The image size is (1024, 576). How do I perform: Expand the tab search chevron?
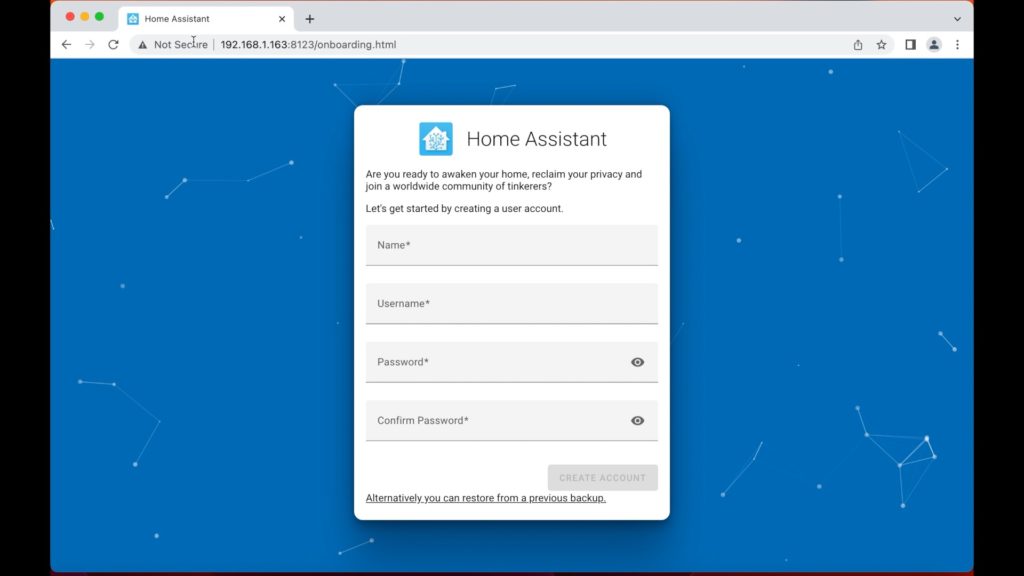tap(957, 19)
